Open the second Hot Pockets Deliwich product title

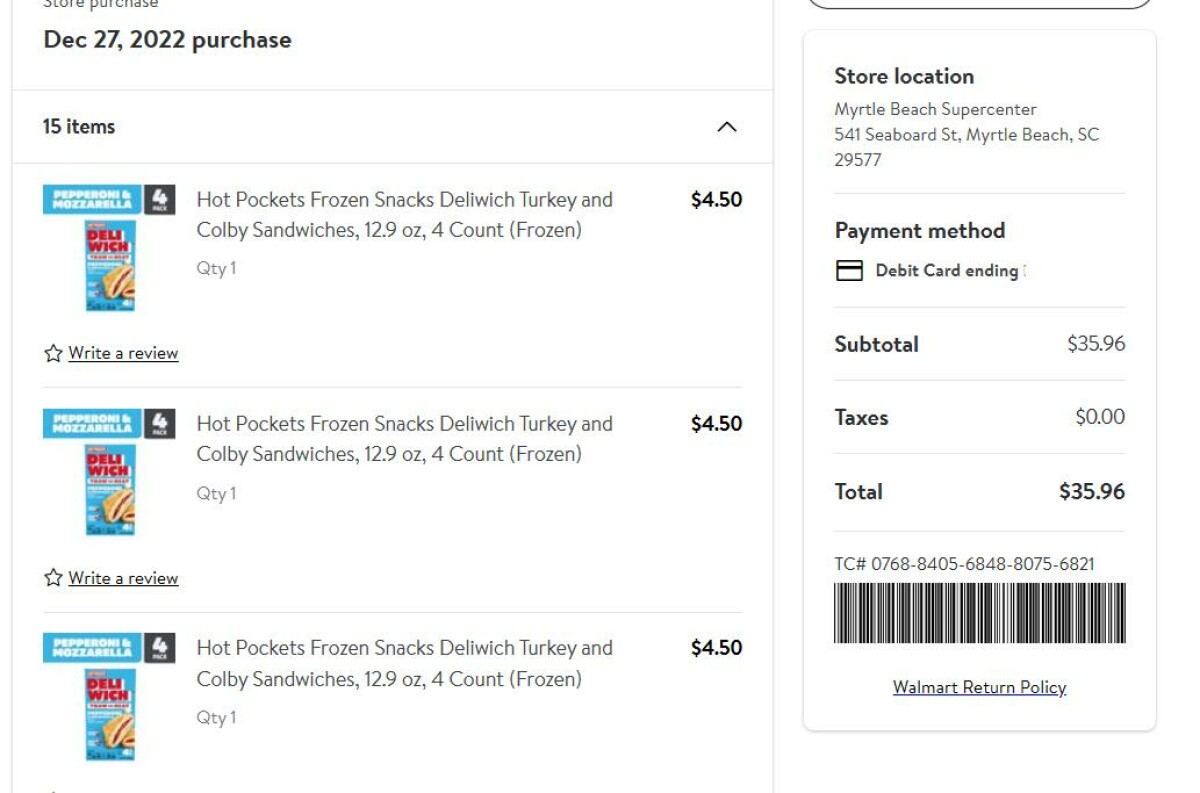click(x=404, y=439)
